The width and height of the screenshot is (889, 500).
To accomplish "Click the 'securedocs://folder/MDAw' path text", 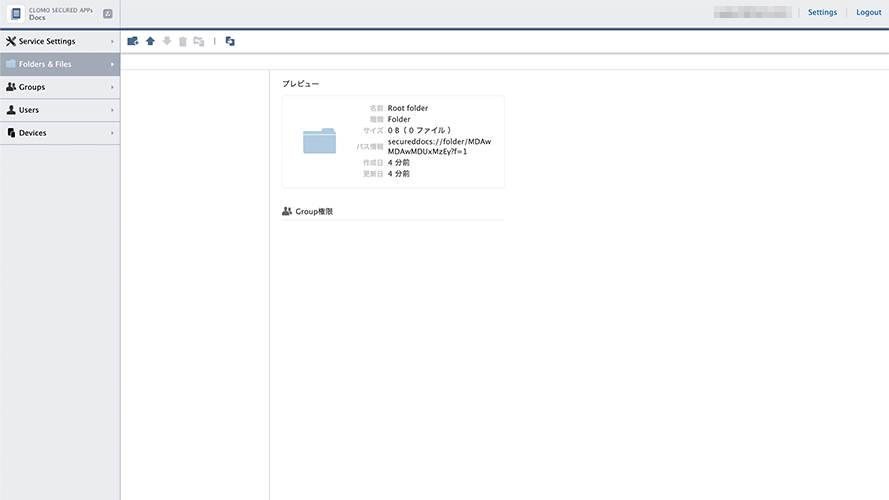I will (439, 142).
